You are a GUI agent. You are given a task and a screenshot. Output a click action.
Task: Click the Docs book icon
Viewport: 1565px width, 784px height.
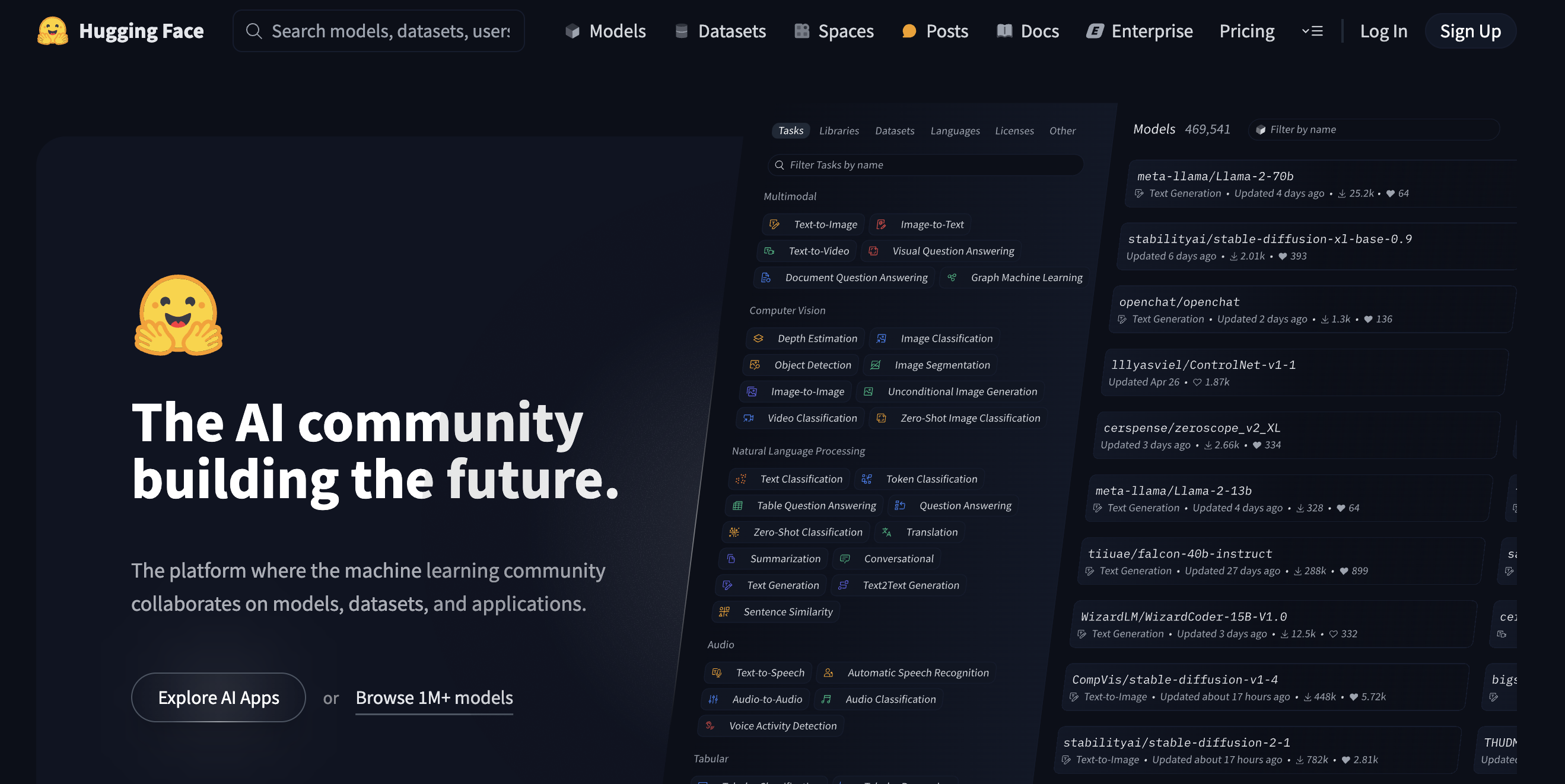tap(1004, 31)
